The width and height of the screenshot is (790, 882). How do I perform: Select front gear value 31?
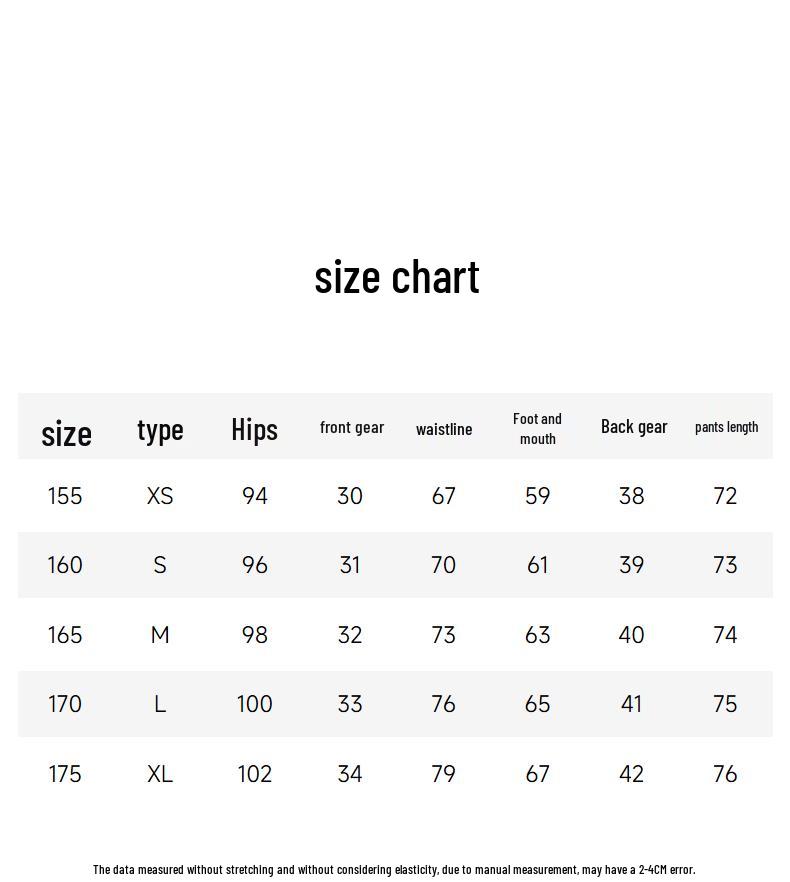349,565
